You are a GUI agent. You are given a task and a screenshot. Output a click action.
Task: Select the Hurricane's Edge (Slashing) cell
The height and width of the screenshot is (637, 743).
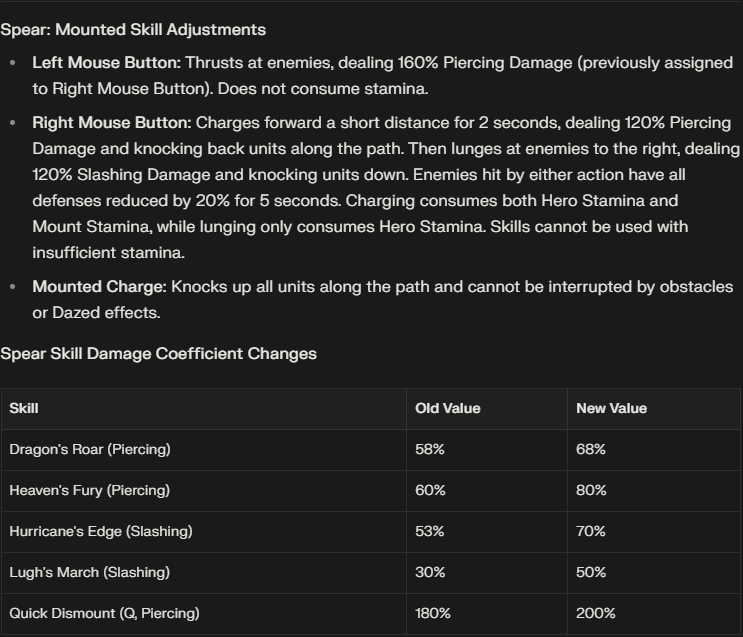point(204,532)
